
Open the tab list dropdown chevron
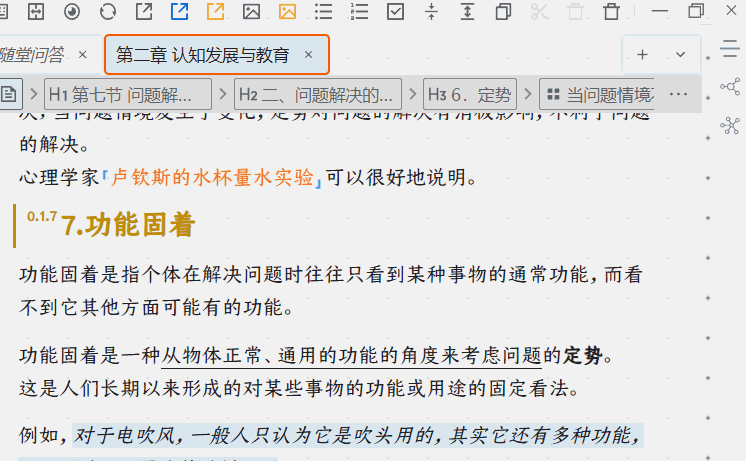pos(681,55)
